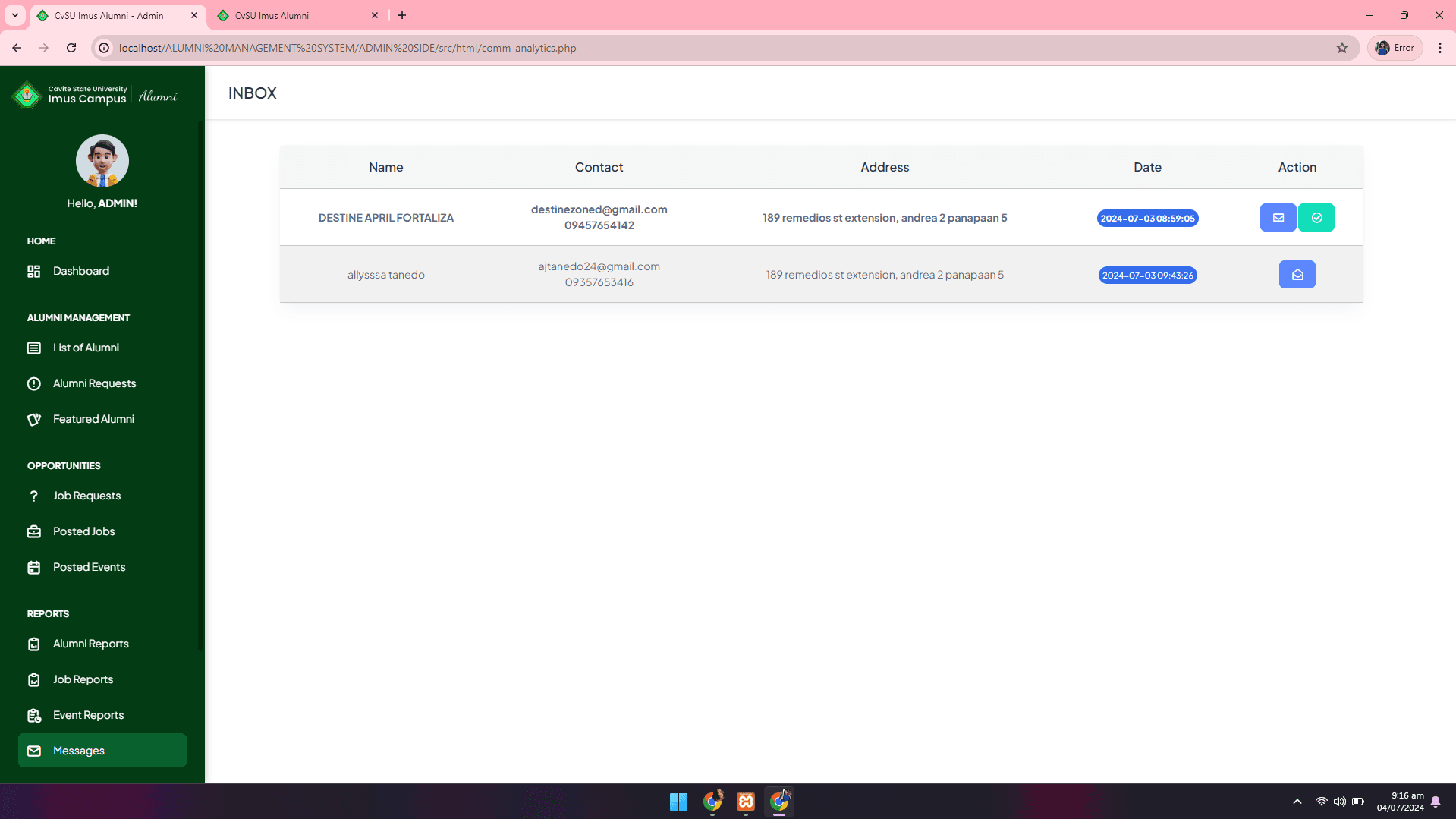Open the Messages menu item
This screenshot has height=819, width=1456.
102,750
